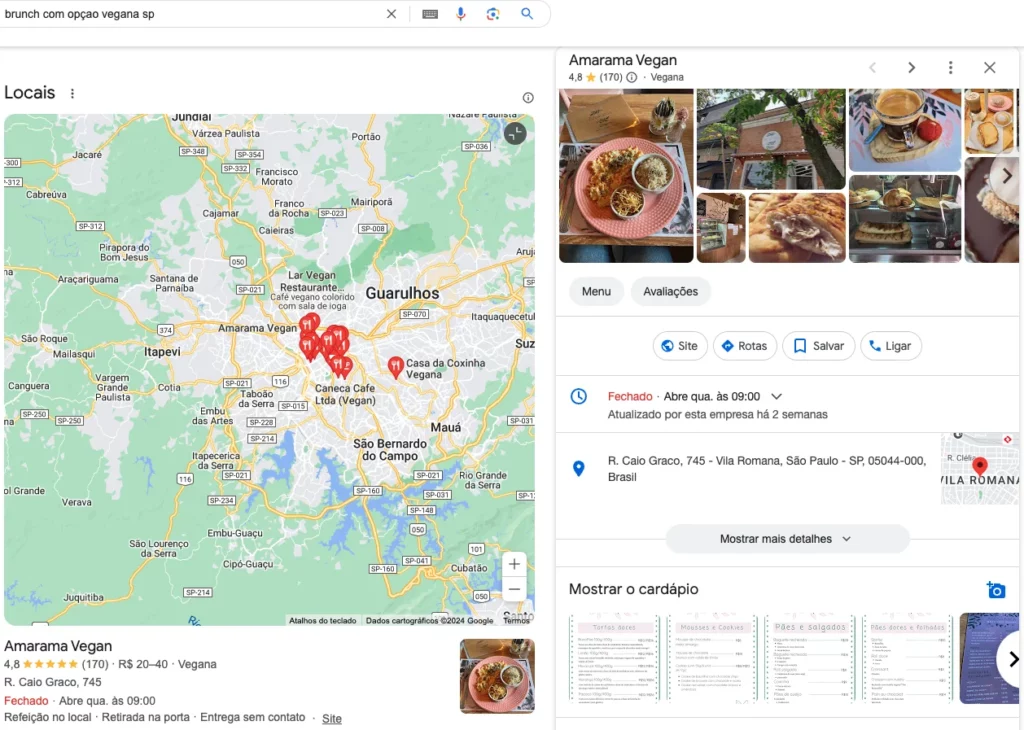This screenshot has width=1024, height=730.
Task: Open Amarama Vegan listing title
Action: tap(58, 646)
